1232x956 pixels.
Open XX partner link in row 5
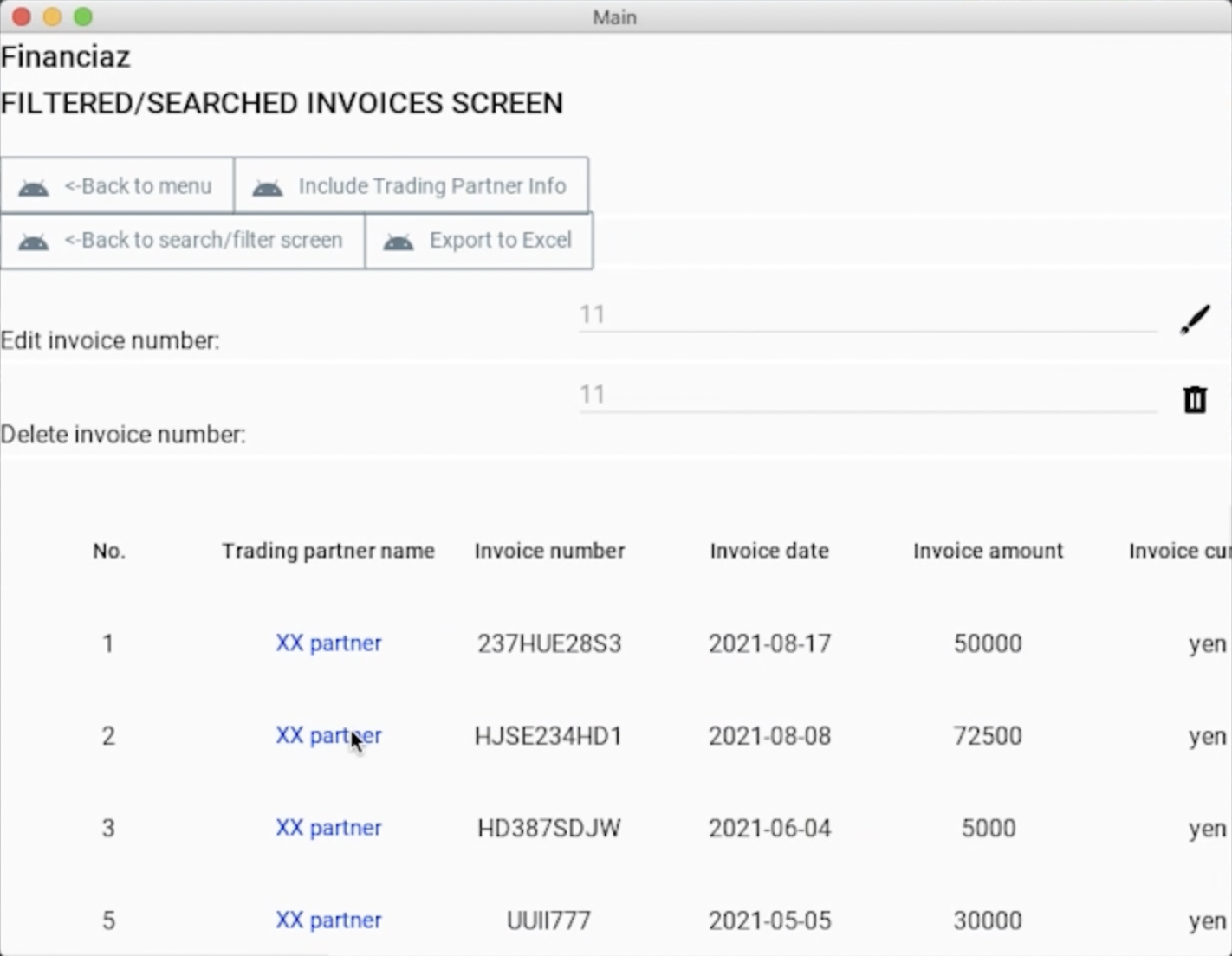[x=328, y=920]
